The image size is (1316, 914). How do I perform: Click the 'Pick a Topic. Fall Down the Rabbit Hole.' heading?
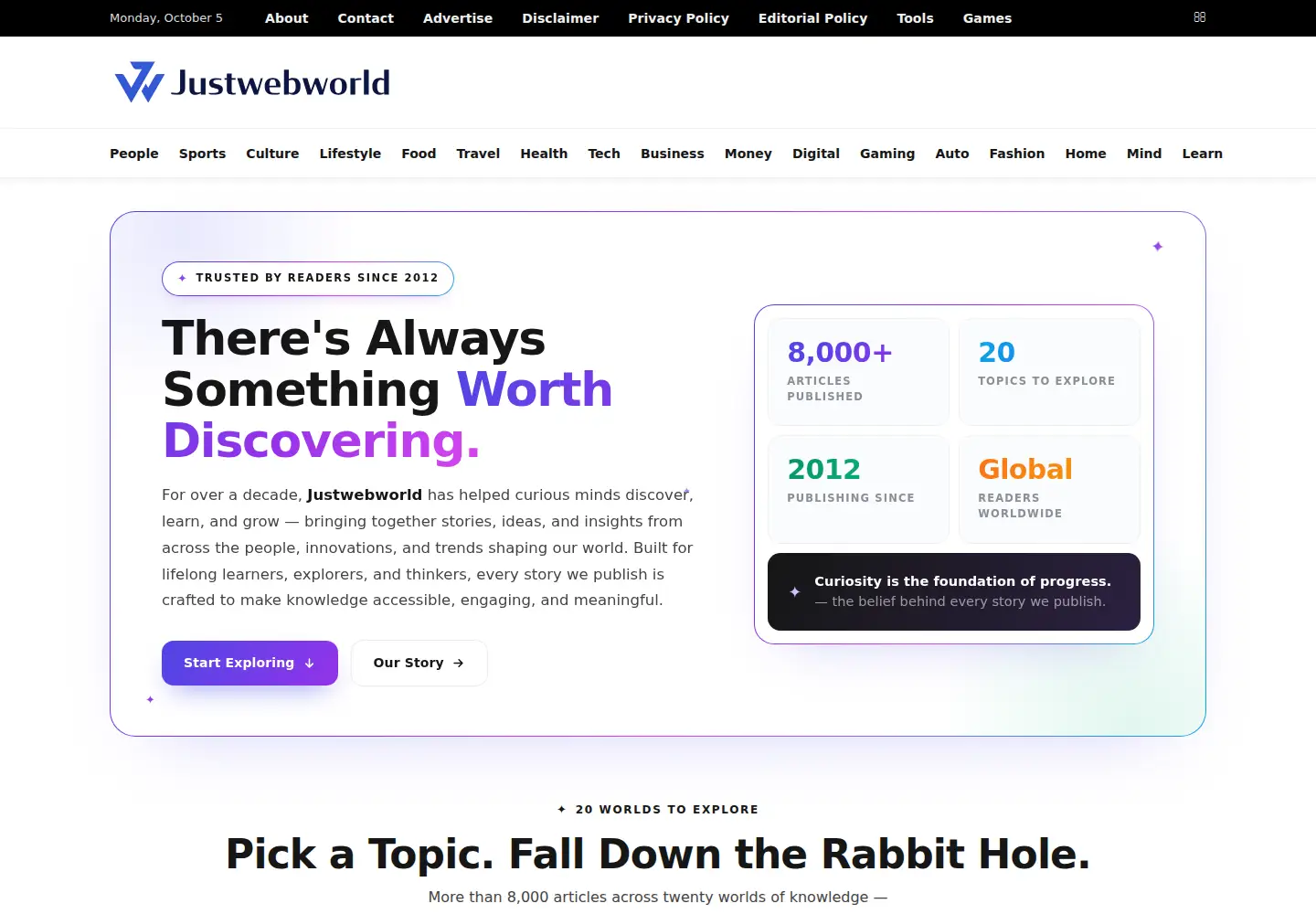coord(658,854)
